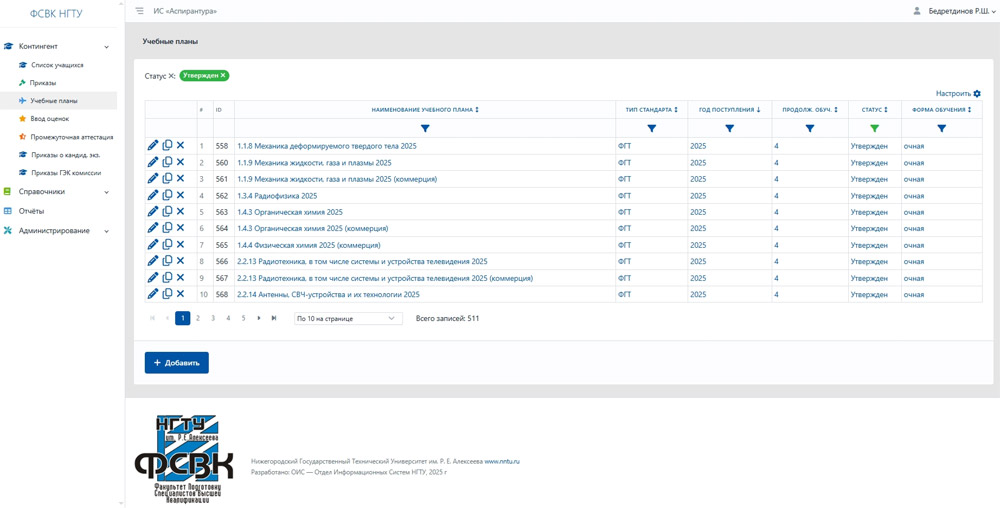Open plan link 1.4.3 Органическая химия 2025

[x=290, y=212]
